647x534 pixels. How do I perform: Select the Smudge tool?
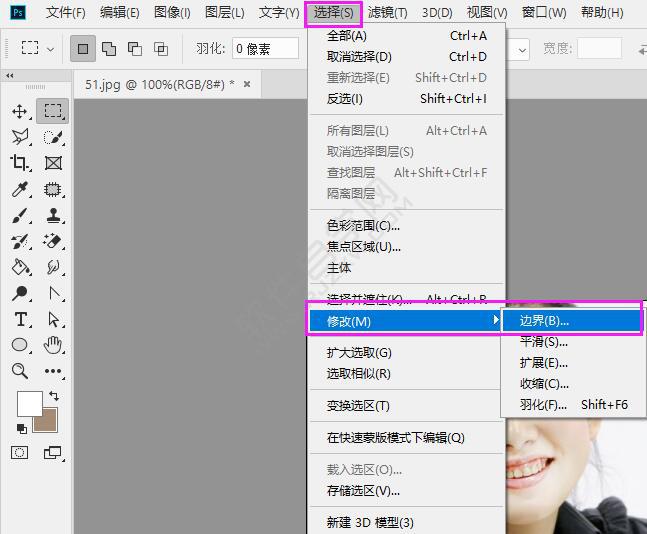[x=53, y=267]
